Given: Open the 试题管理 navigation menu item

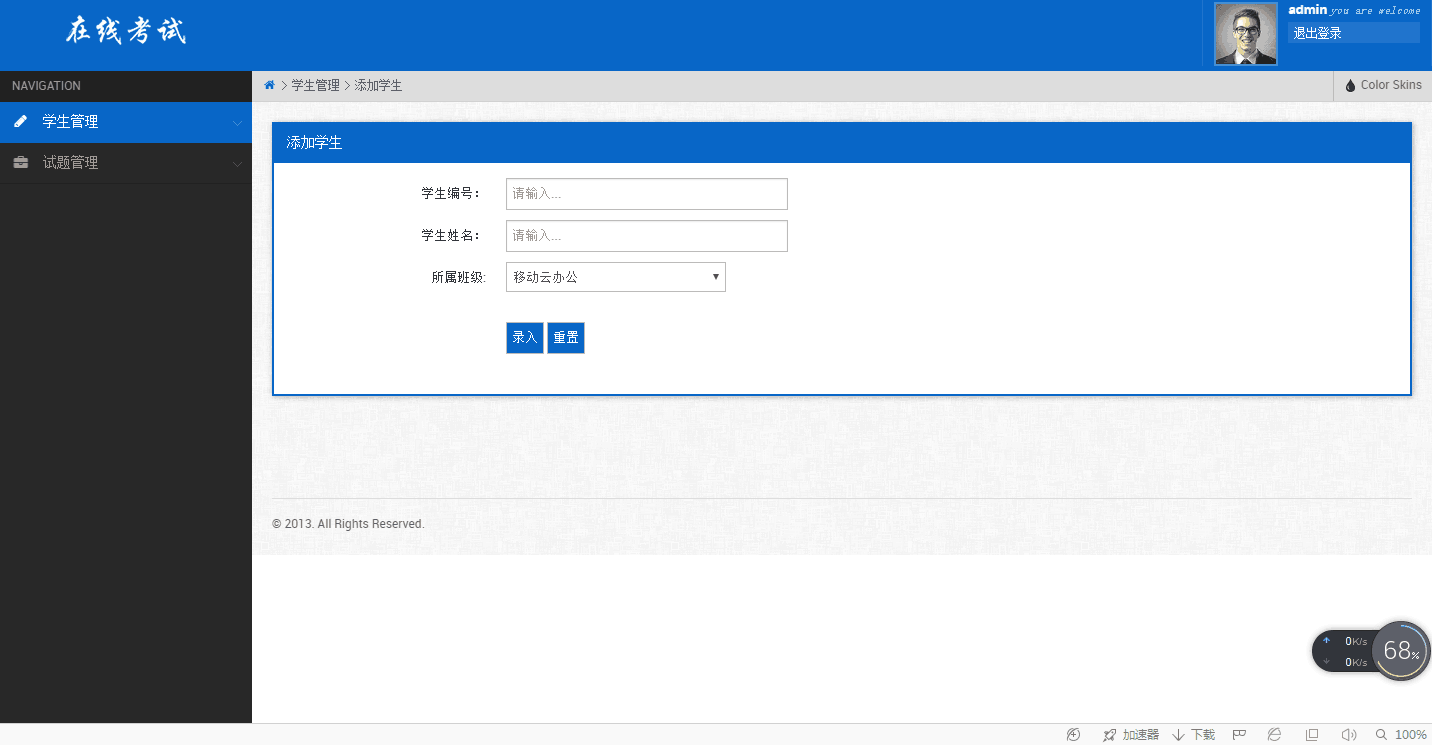Looking at the screenshot, I should tap(126, 163).
